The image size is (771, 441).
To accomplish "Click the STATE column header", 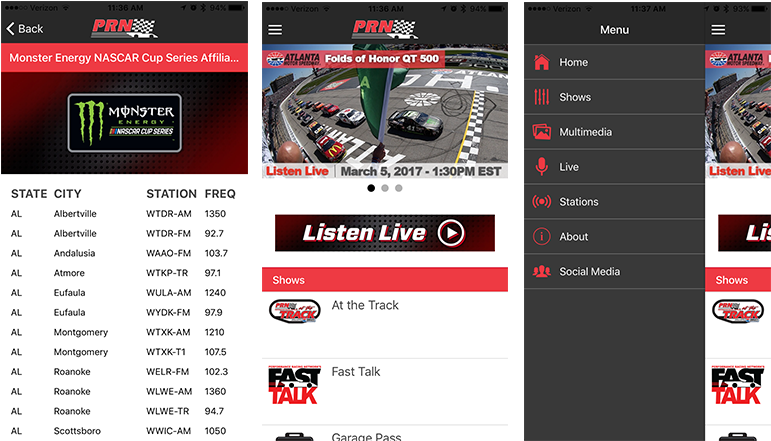I will tap(29, 194).
